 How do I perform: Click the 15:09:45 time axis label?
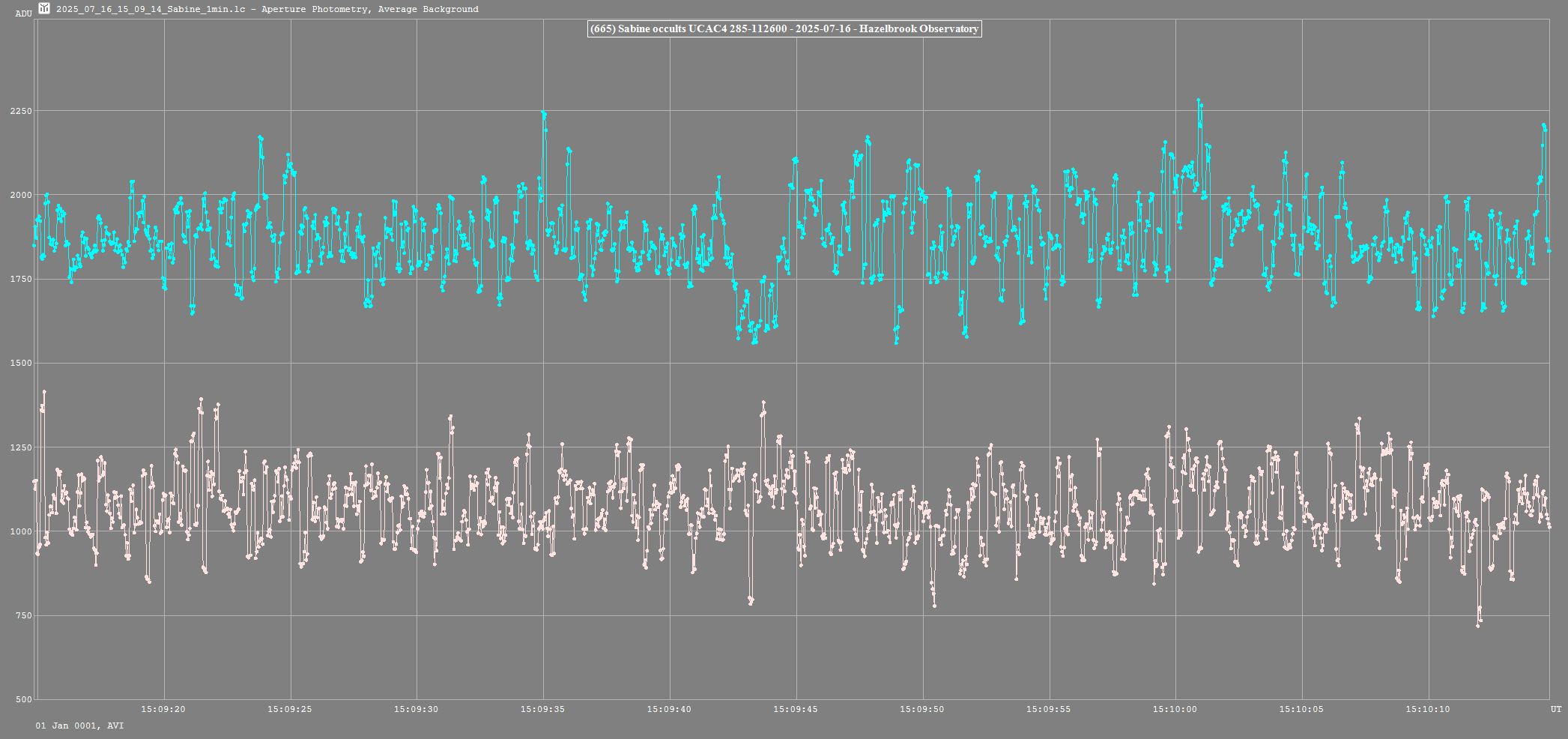pos(796,709)
